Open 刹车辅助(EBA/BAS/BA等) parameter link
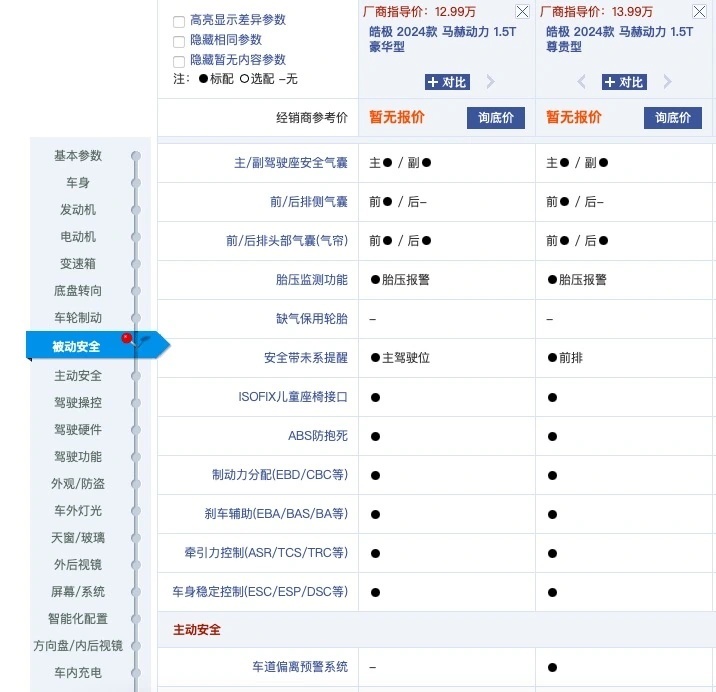This screenshot has width=716, height=692. pyautogui.click(x=276, y=513)
